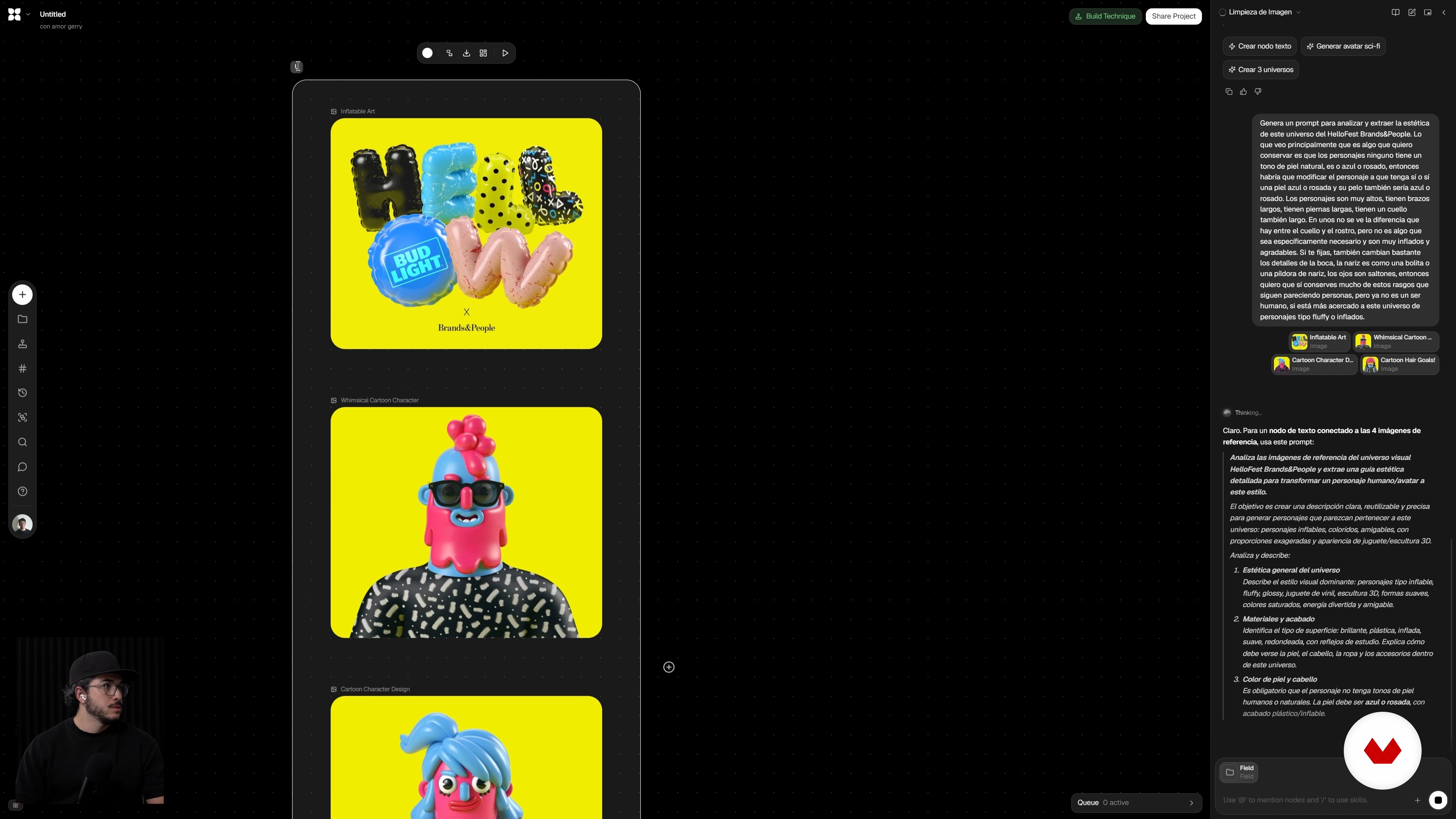1456x819 pixels.
Task: Like the response with thumbs up
Action: [1244, 91]
